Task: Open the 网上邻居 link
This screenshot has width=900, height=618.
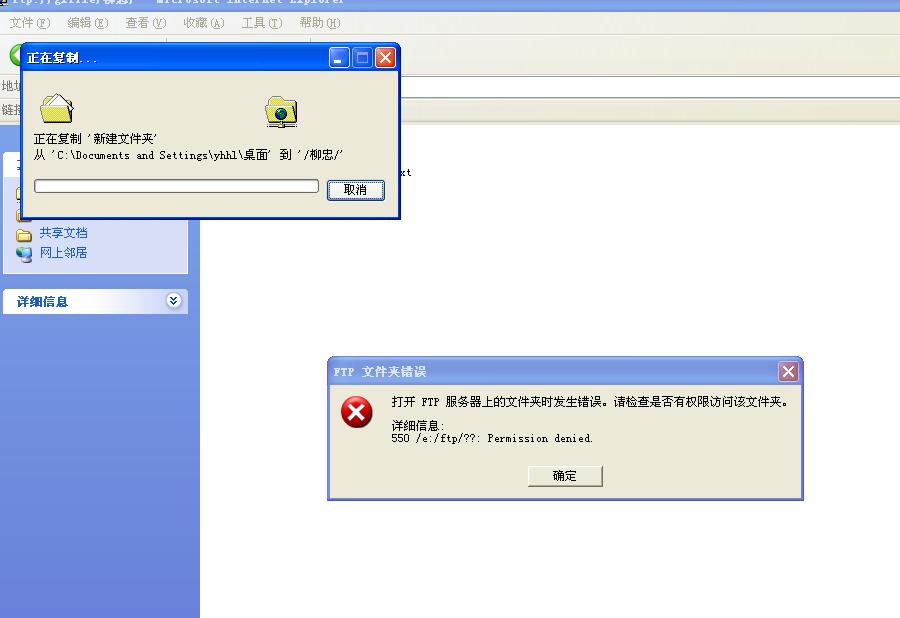Action: pos(63,252)
